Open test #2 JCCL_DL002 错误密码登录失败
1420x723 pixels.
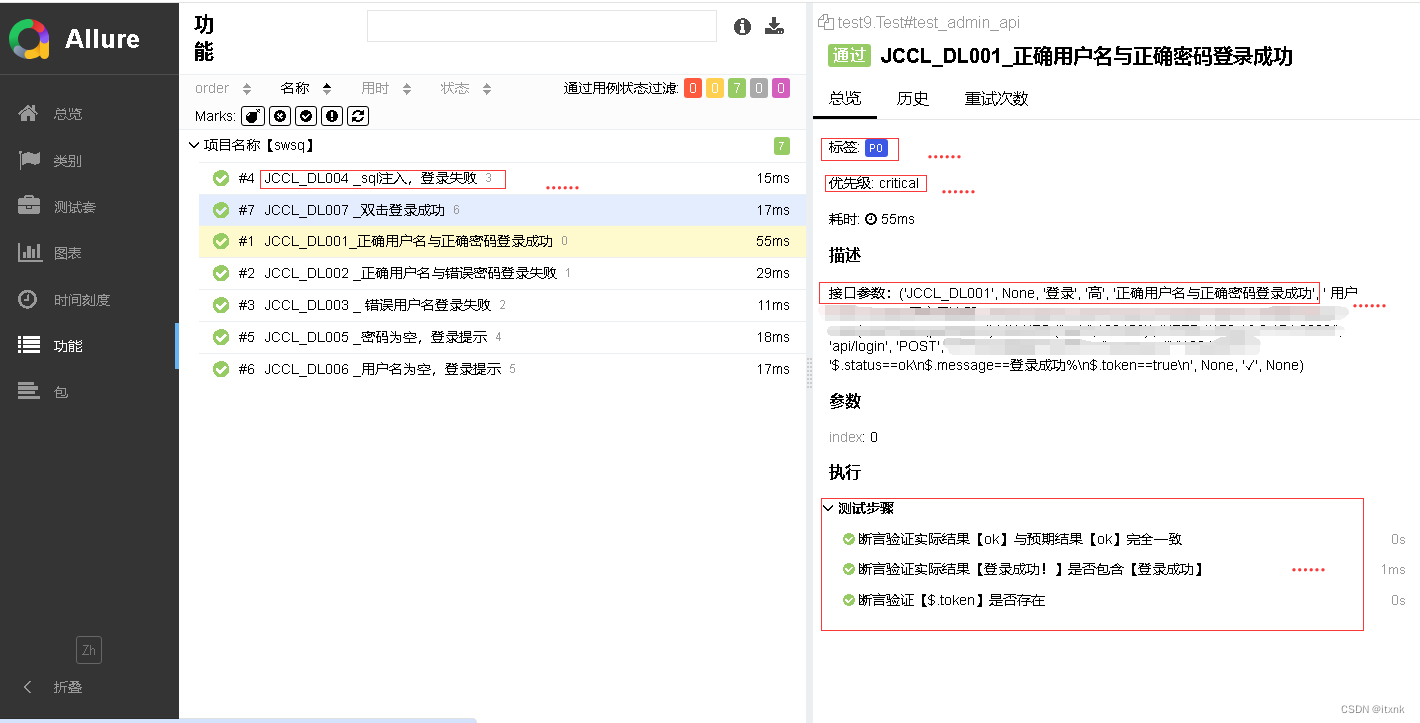[502, 273]
